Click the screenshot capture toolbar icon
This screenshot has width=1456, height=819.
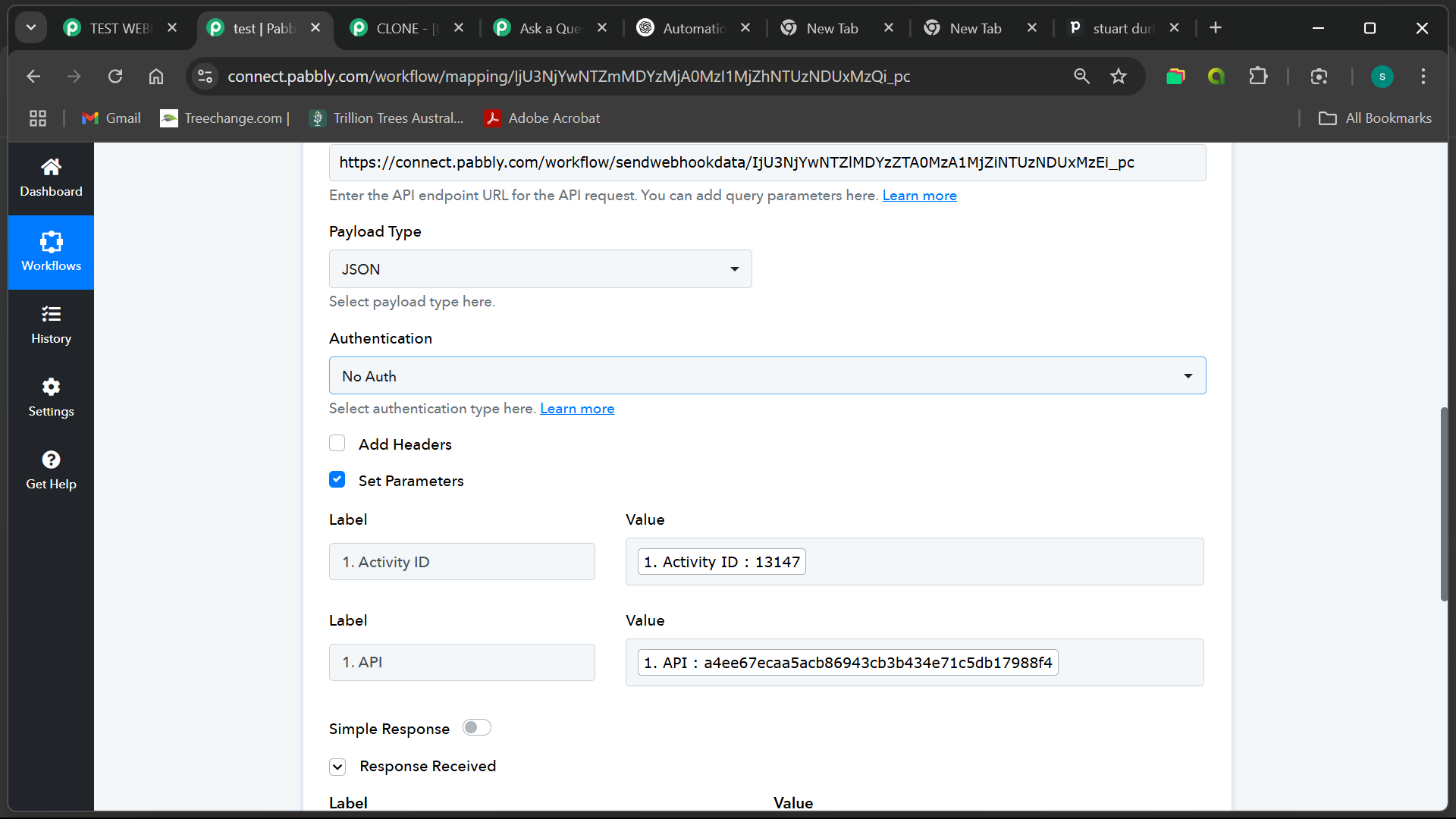(1319, 76)
